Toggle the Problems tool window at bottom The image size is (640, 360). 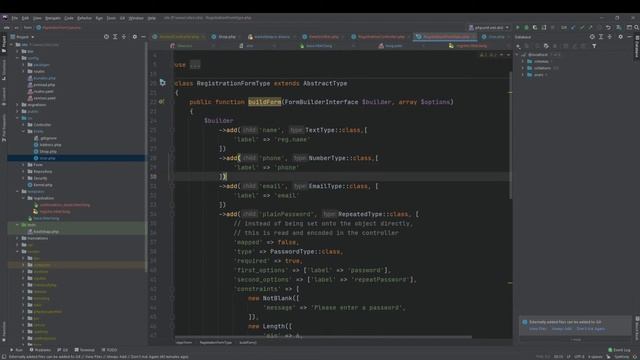click(x=40, y=350)
